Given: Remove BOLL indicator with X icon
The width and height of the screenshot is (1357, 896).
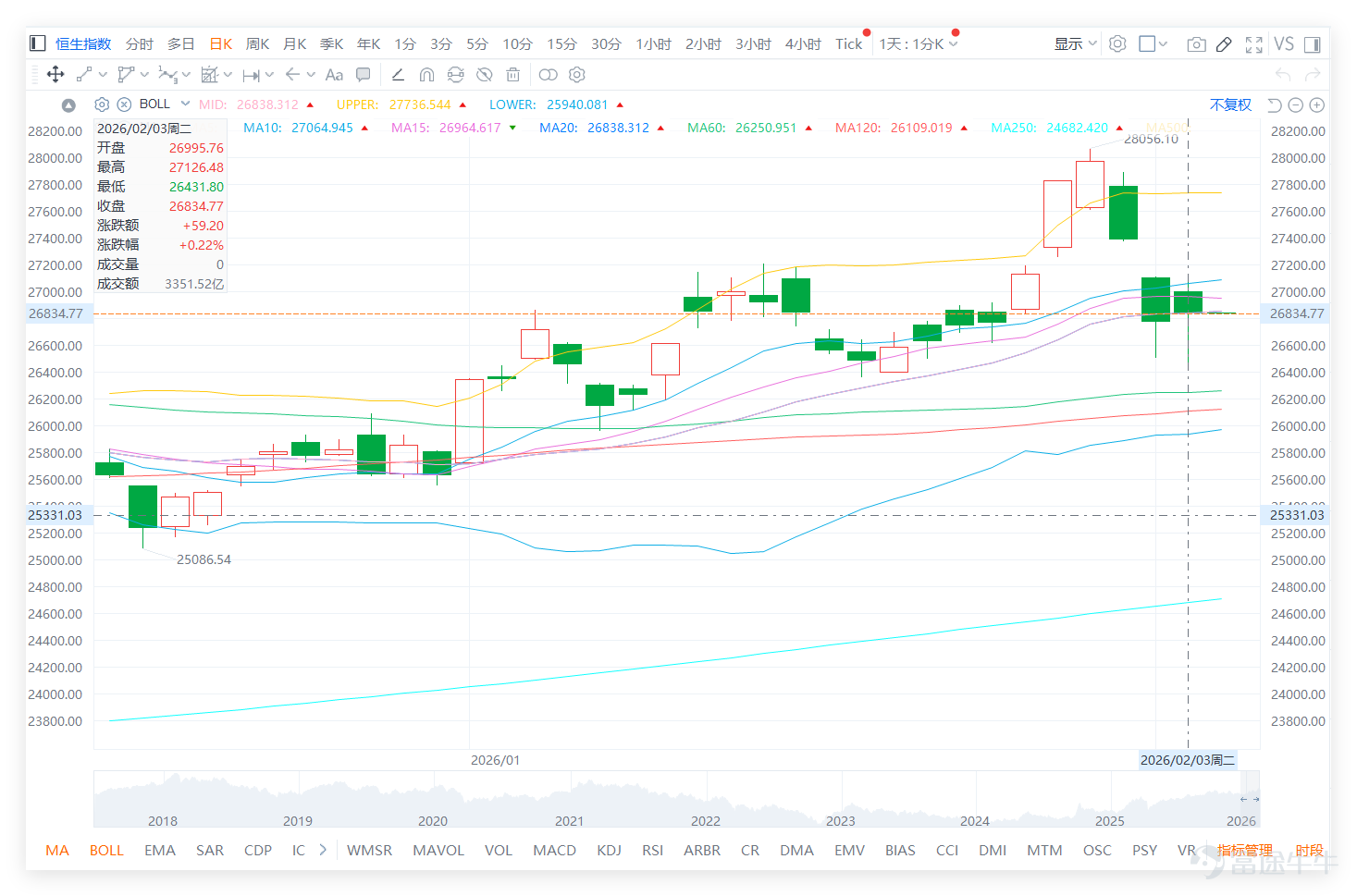Looking at the screenshot, I should pyautogui.click(x=124, y=104).
